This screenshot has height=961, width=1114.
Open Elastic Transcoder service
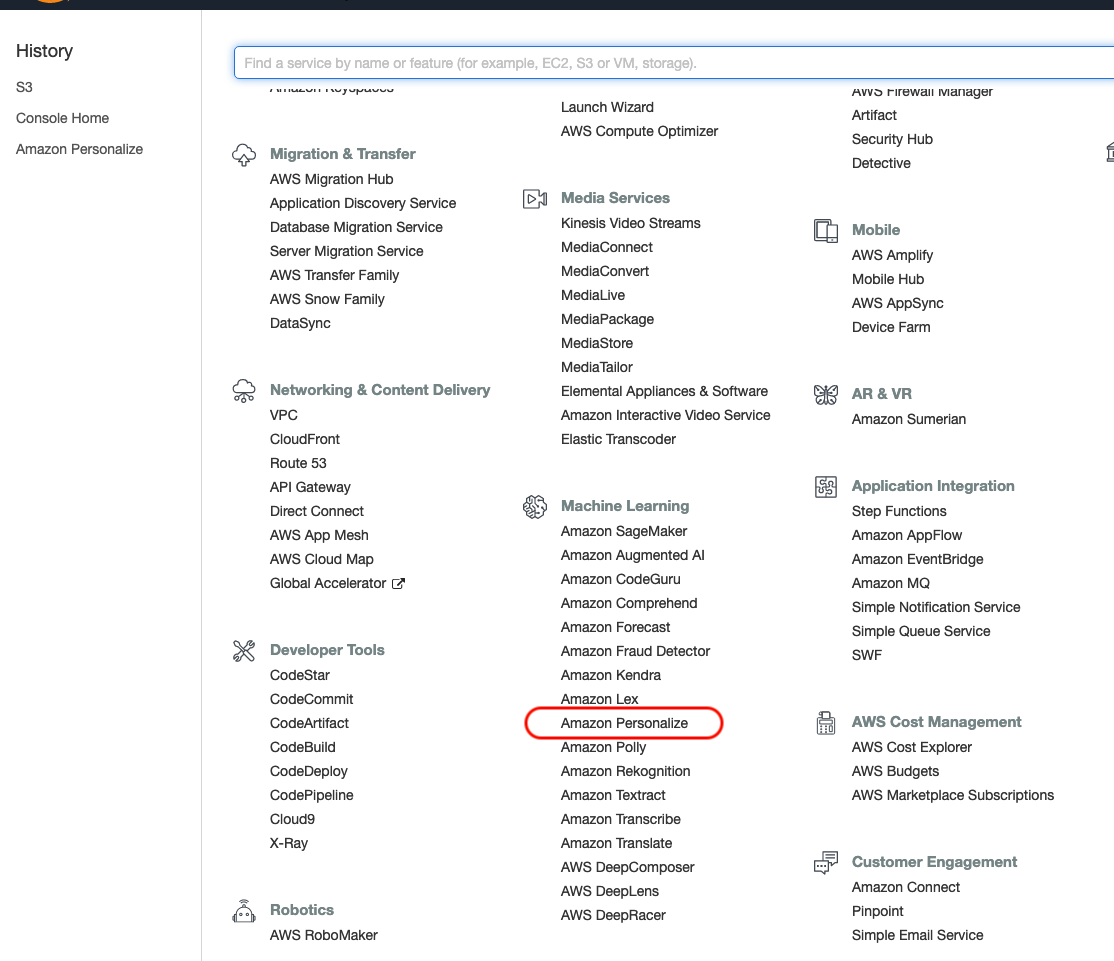(x=618, y=439)
